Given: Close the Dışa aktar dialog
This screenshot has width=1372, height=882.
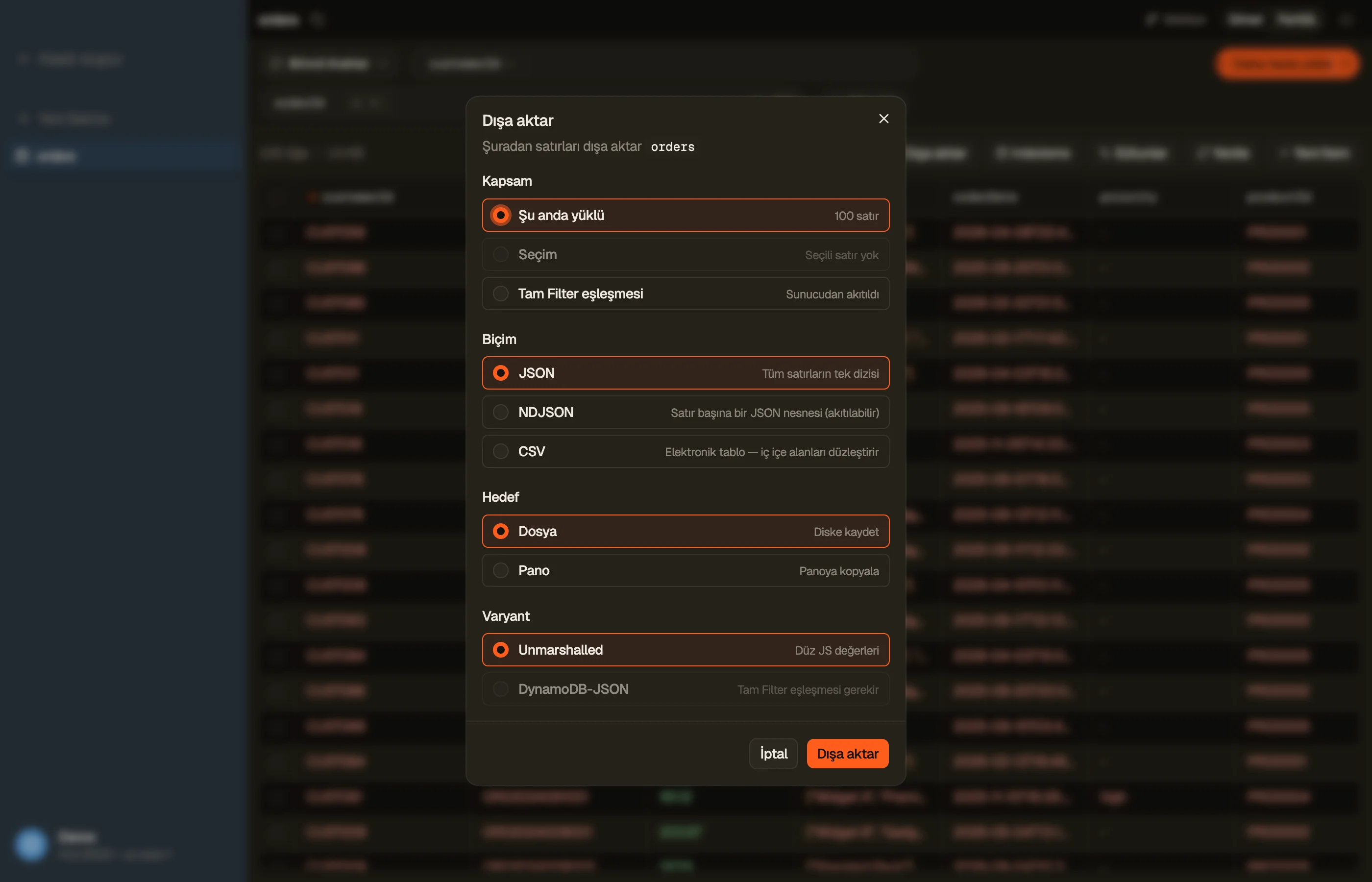Looking at the screenshot, I should [x=883, y=119].
